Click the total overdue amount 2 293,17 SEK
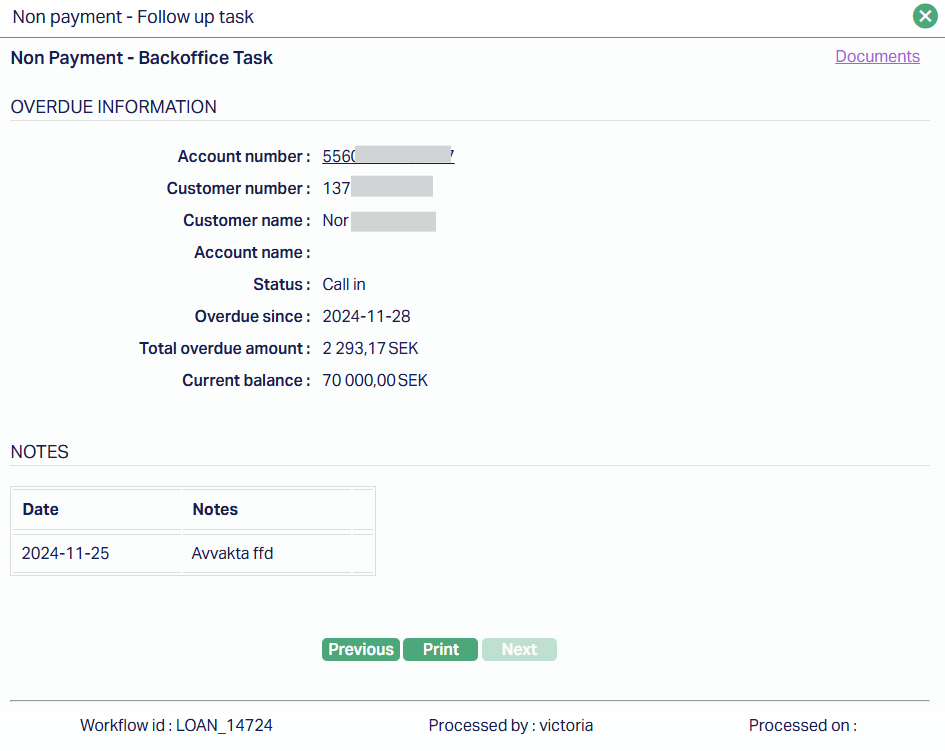 pyautogui.click(x=370, y=348)
